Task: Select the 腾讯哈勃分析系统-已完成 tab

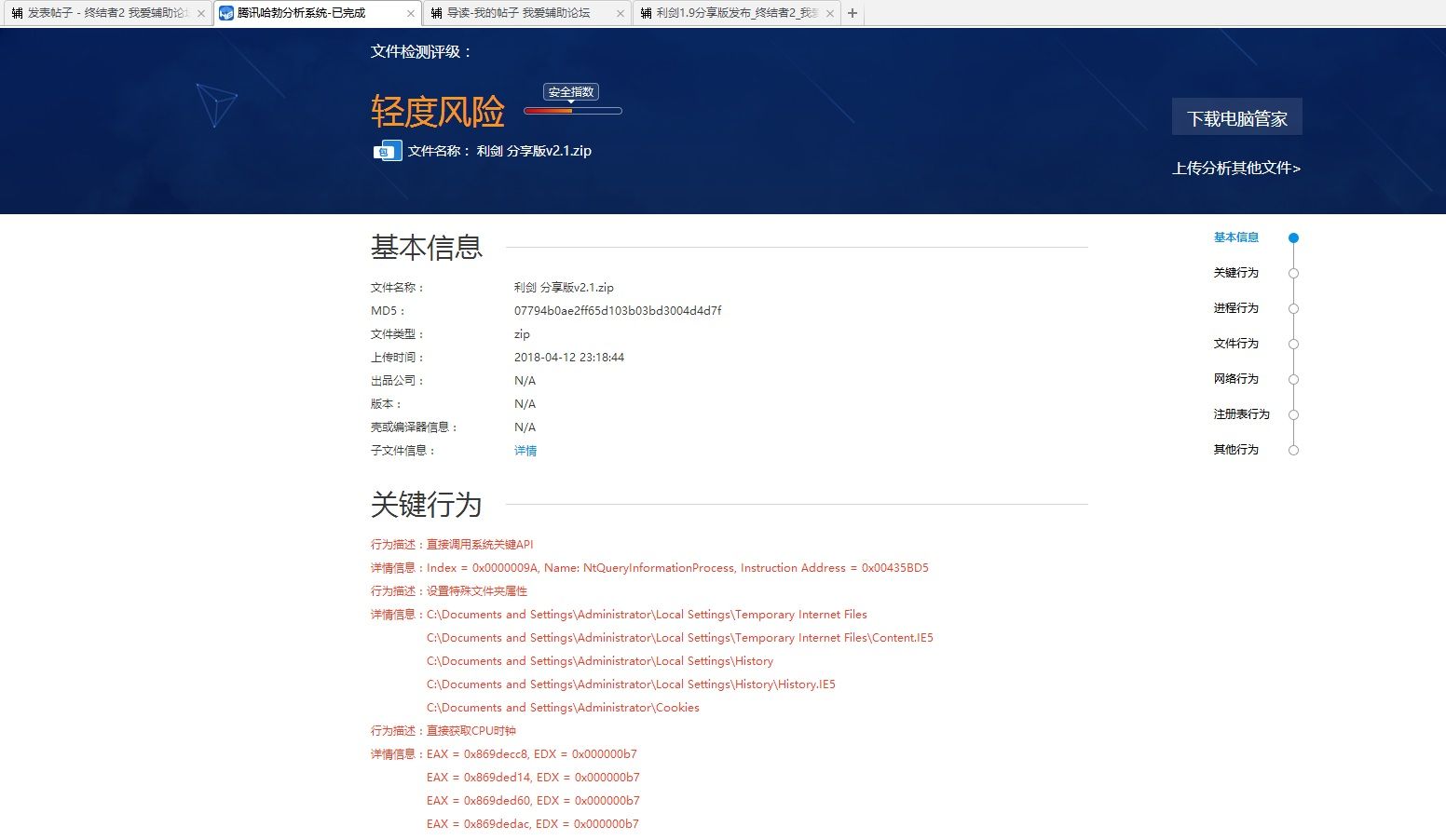Action: (x=318, y=13)
